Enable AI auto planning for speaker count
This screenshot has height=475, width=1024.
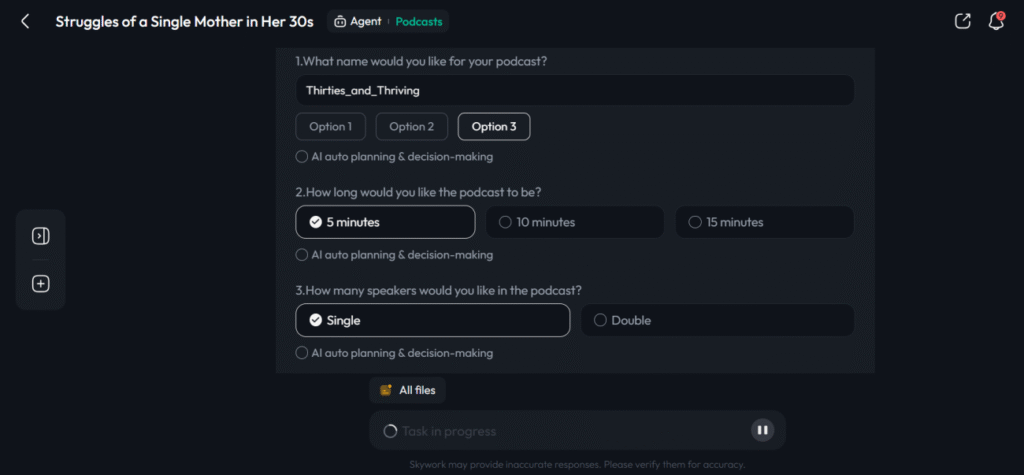point(302,353)
